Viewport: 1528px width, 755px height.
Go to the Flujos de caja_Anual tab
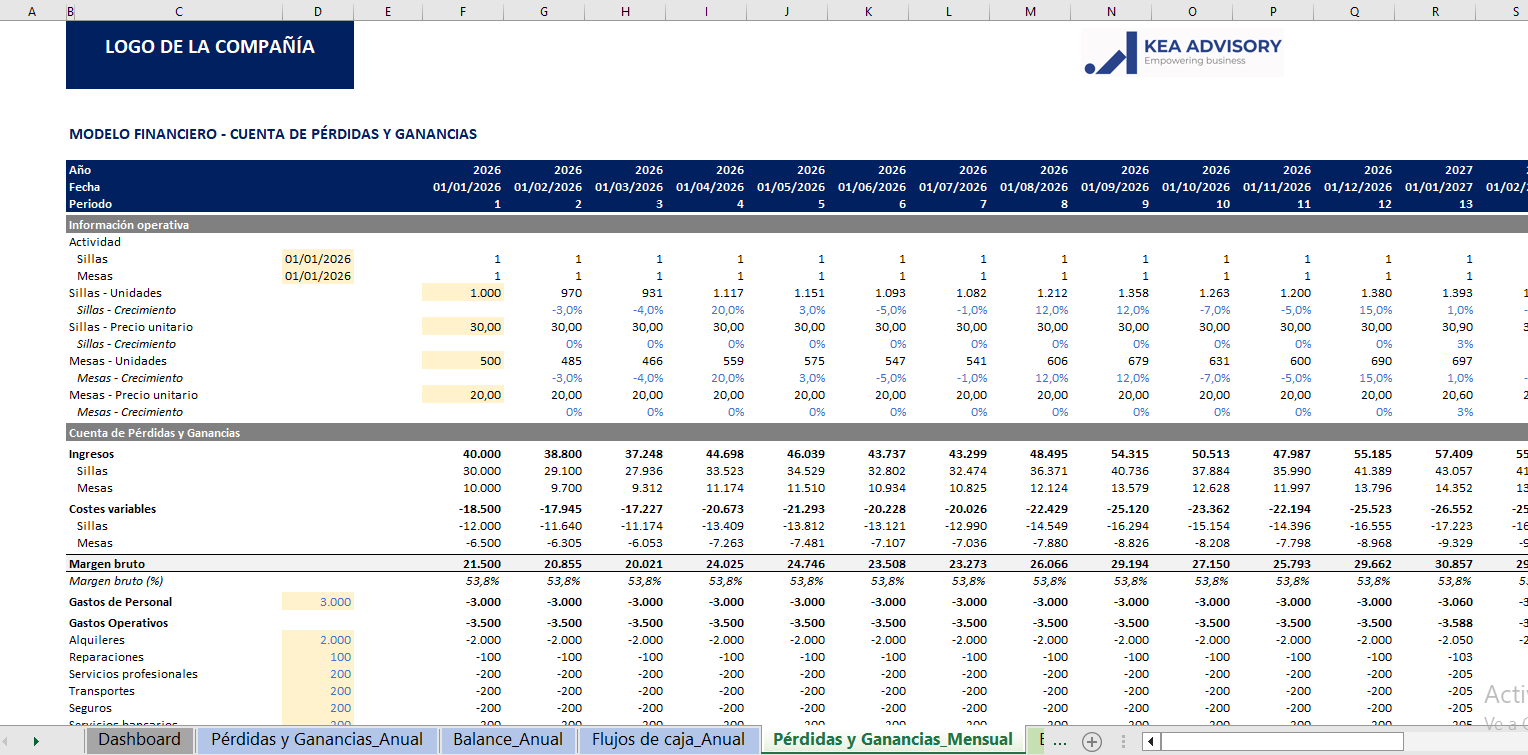pyautogui.click(x=668, y=740)
